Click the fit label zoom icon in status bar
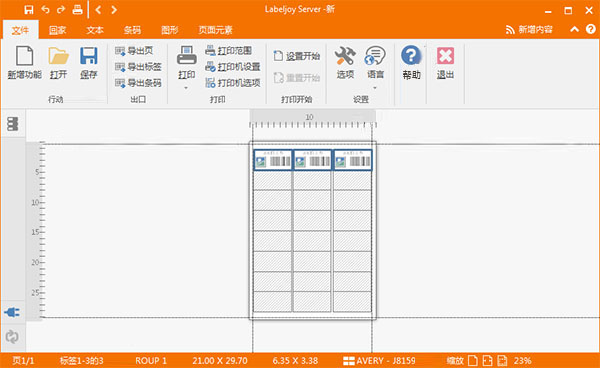 (502, 361)
